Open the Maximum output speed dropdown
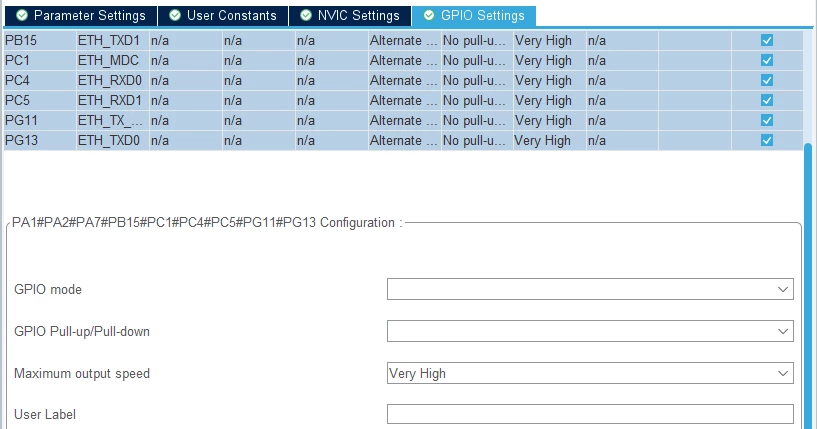Viewport: 817px width, 429px height. click(x=590, y=373)
